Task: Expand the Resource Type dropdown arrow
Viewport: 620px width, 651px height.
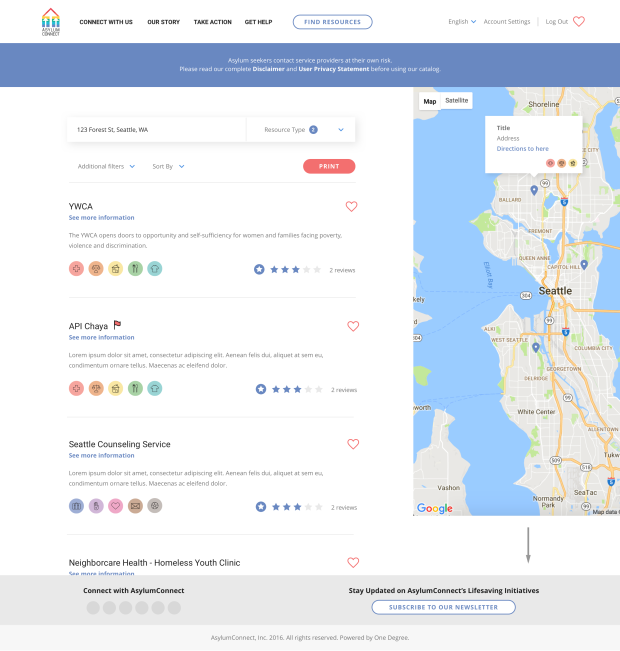Action: (341, 130)
